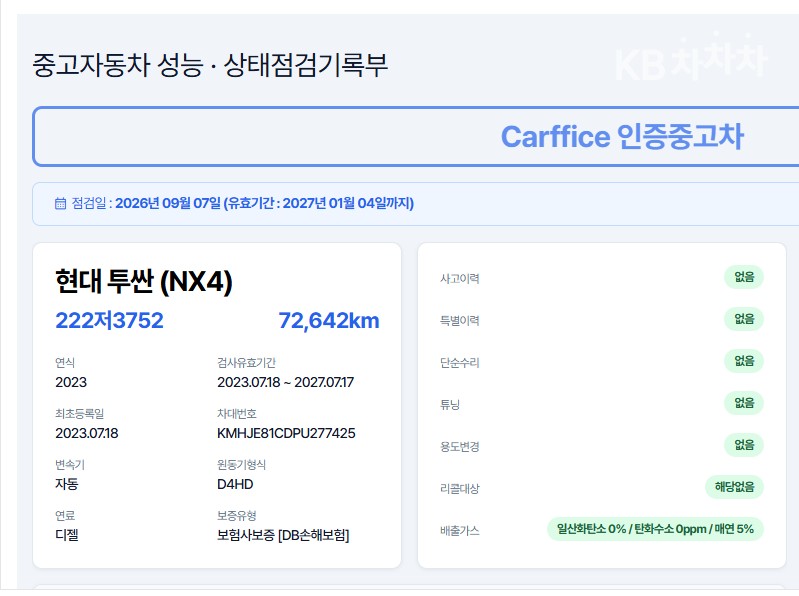
Task: Click the calendar icon beside 점검일
Action: (60, 203)
